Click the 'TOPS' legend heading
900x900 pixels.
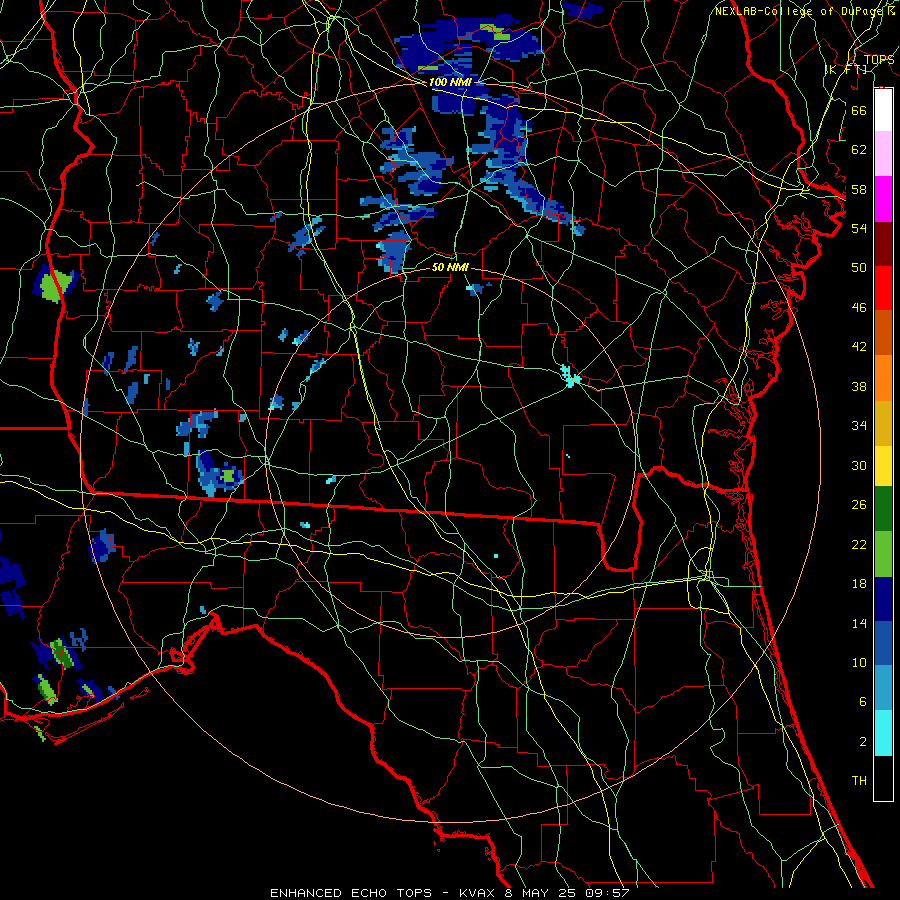879,59
